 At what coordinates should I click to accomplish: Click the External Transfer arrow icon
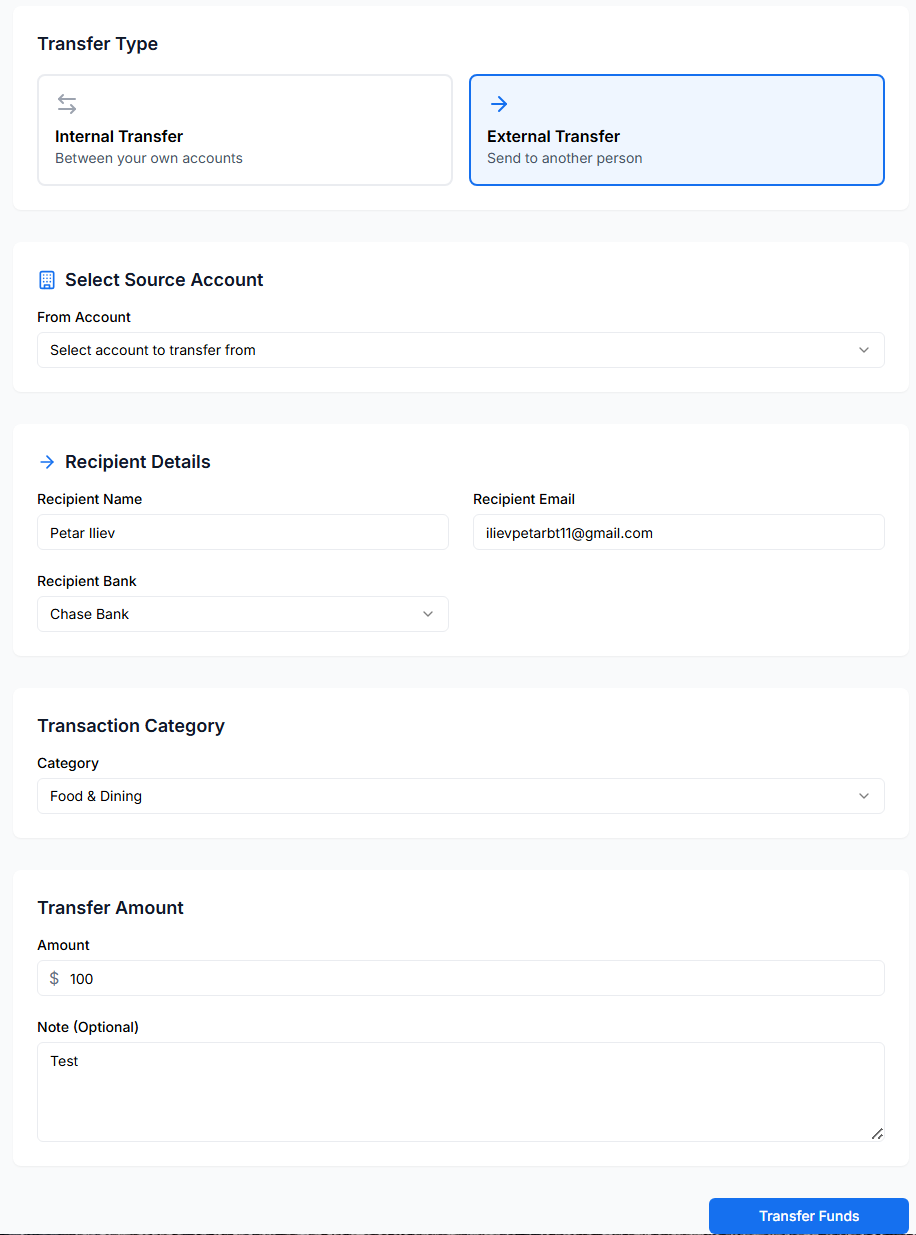tap(499, 104)
